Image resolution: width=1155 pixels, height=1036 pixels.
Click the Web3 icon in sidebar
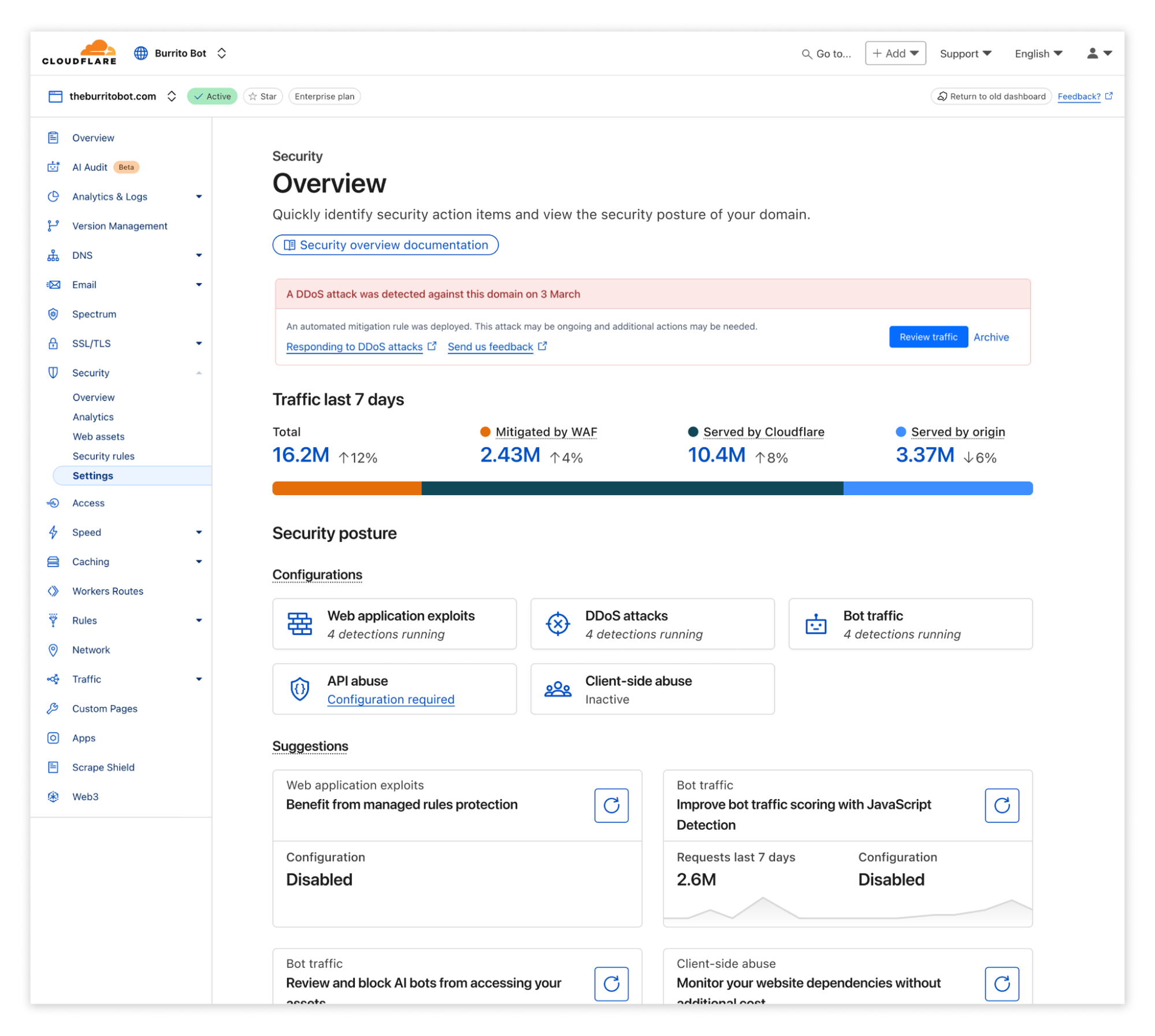(53, 798)
